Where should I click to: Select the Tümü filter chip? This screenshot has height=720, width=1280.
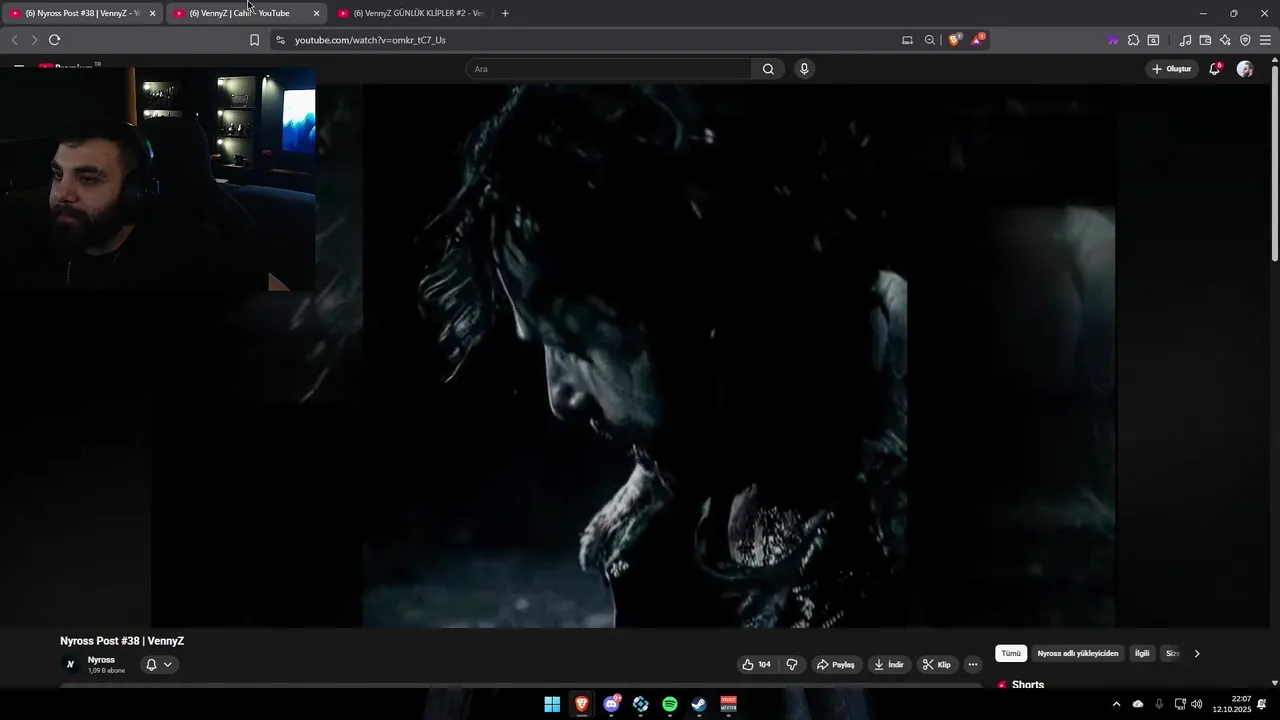pos(1011,654)
